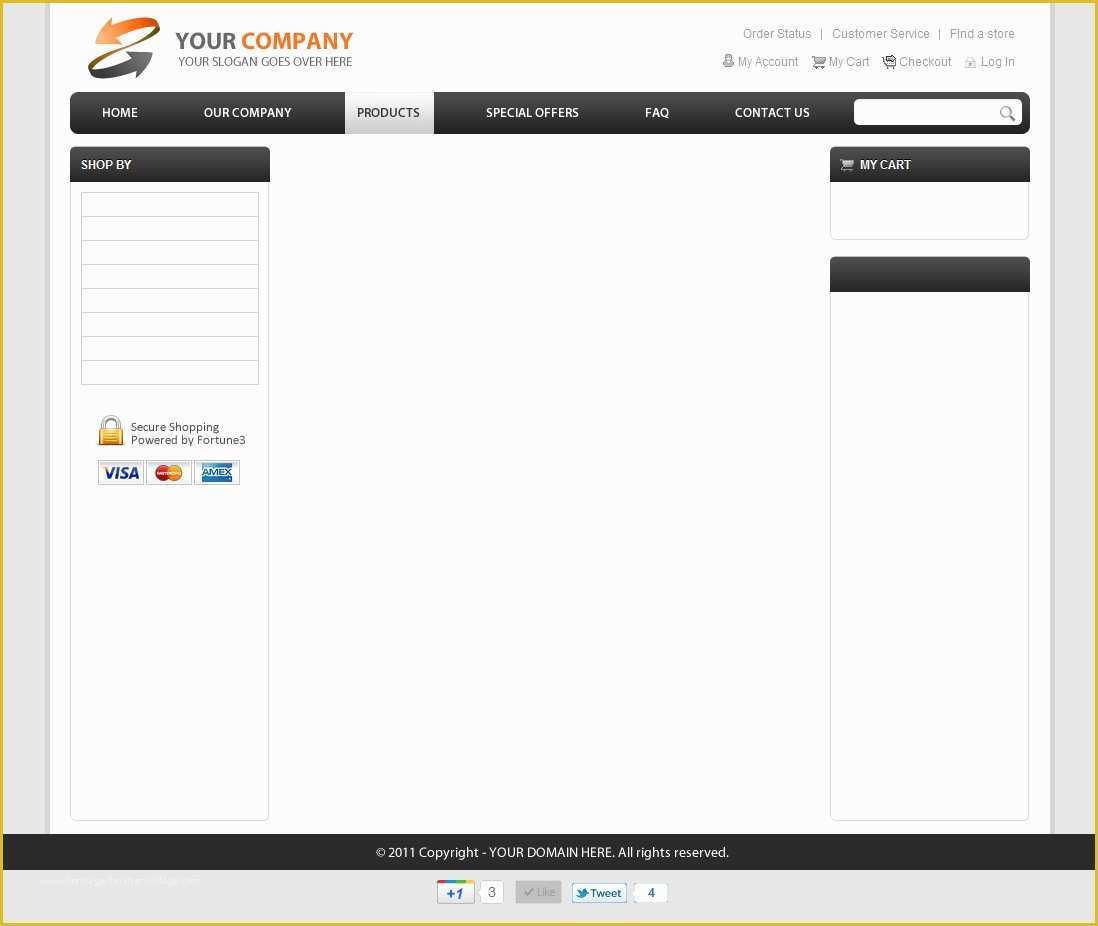Click the Log In lock icon
This screenshot has height=926, width=1098.
tap(970, 62)
